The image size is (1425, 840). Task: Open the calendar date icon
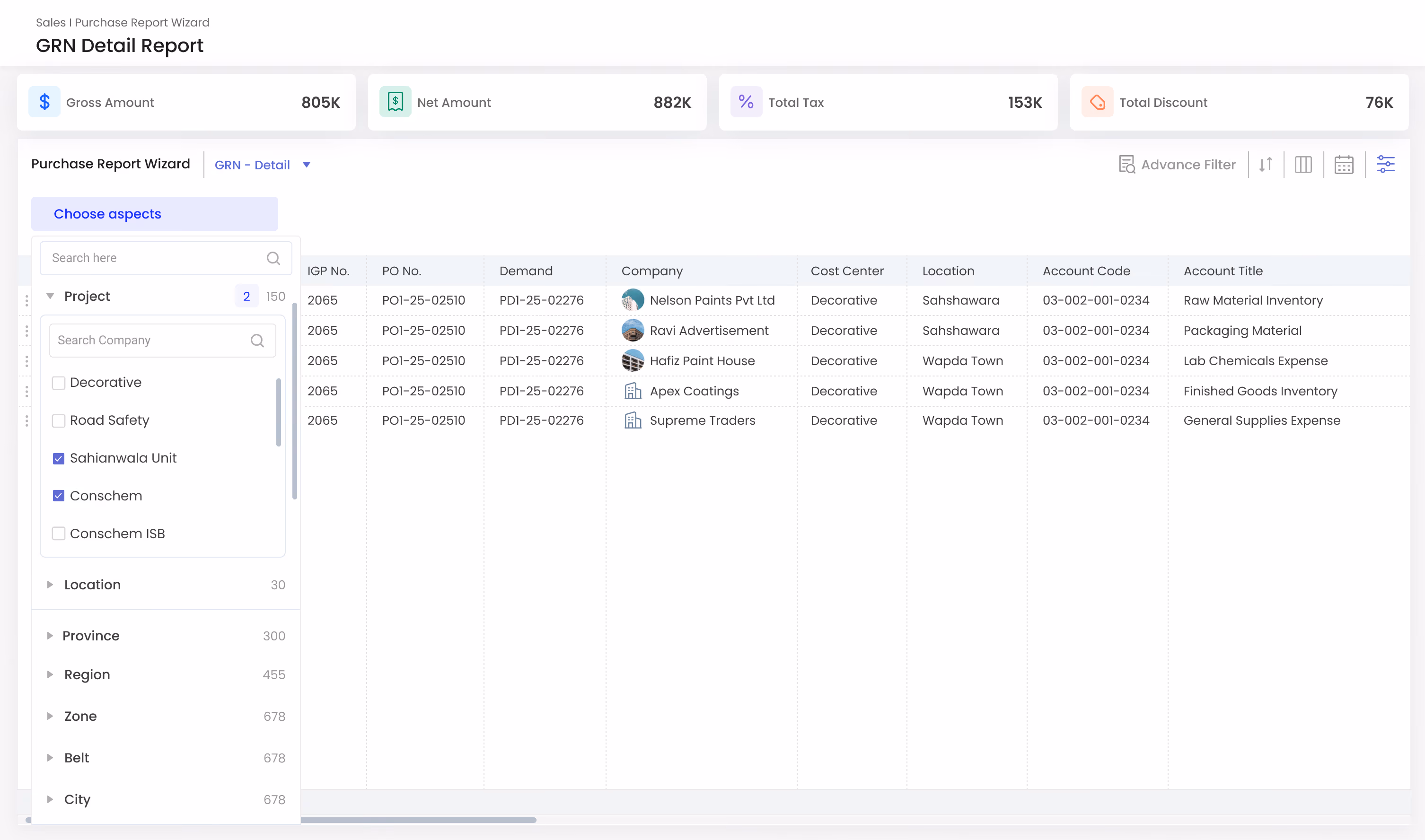click(x=1344, y=165)
